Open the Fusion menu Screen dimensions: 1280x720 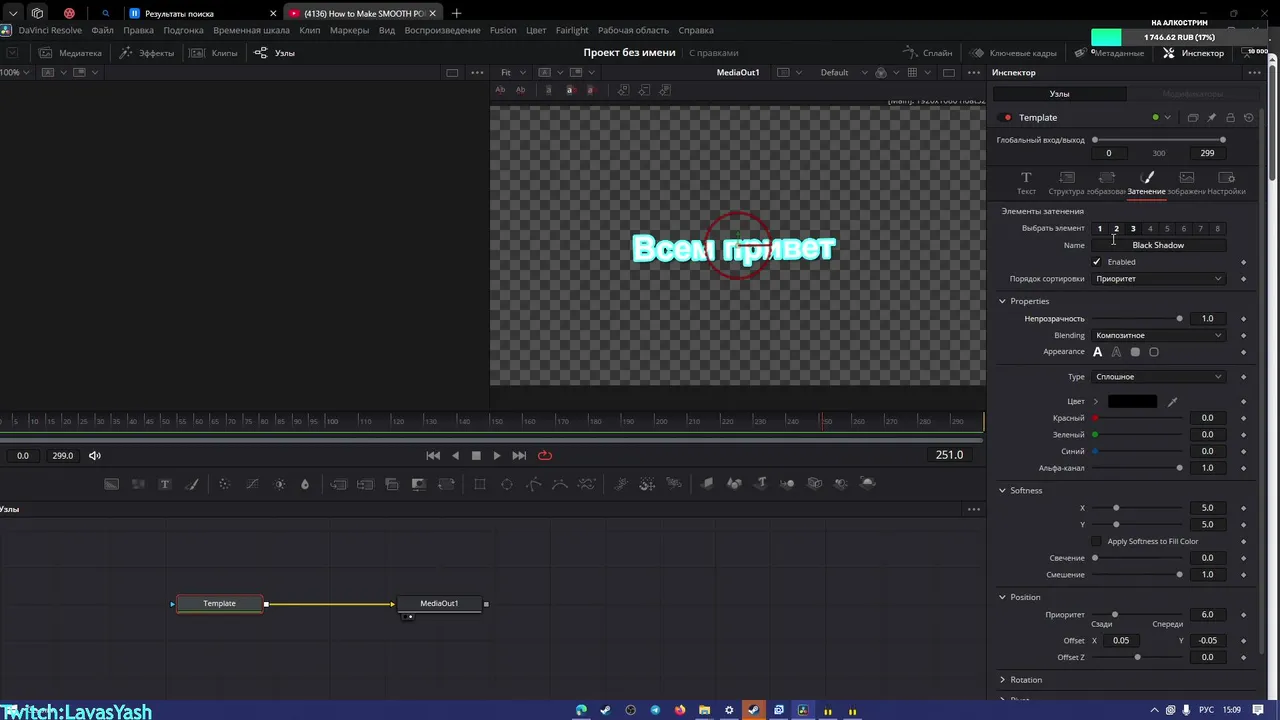pyautogui.click(x=503, y=30)
